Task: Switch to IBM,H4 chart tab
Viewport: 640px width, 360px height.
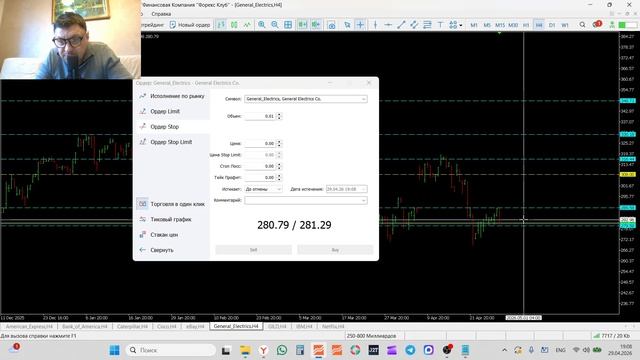Action: [x=304, y=327]
